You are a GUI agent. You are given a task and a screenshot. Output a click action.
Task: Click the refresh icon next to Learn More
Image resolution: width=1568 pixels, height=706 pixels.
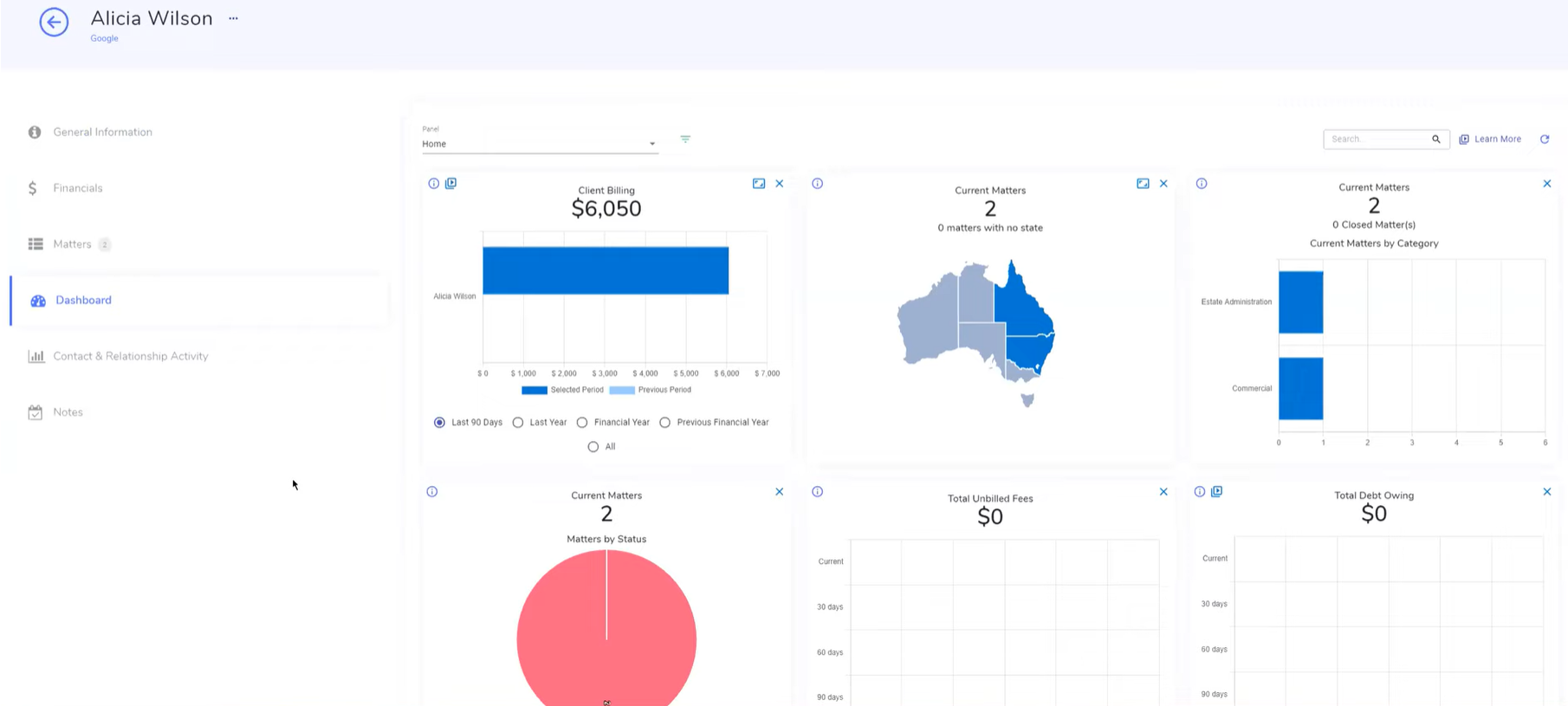pos(1544,139)
